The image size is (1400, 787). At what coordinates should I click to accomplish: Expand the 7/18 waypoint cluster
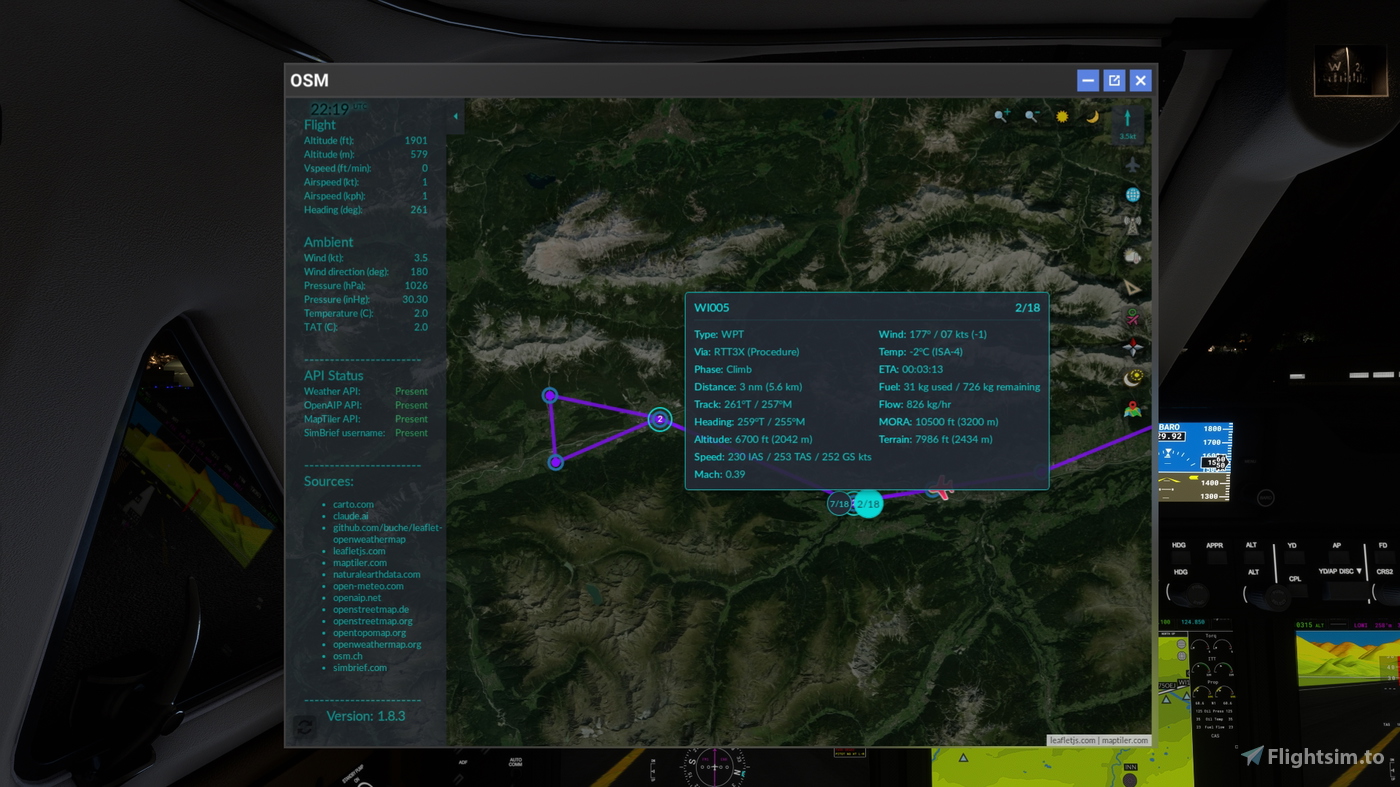pos(840,504)
